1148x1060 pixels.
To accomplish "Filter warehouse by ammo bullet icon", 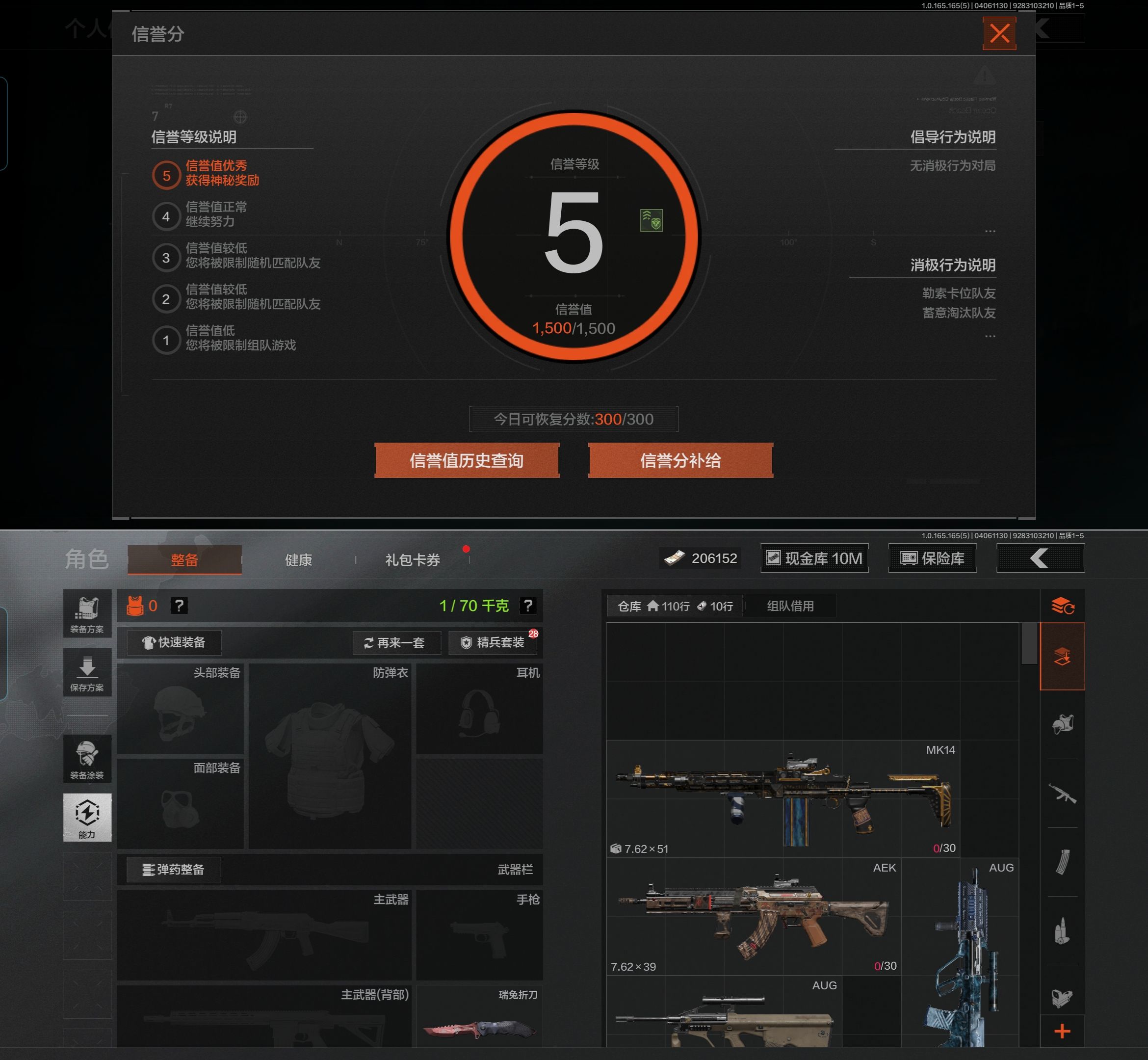I will coord(1062,930).
